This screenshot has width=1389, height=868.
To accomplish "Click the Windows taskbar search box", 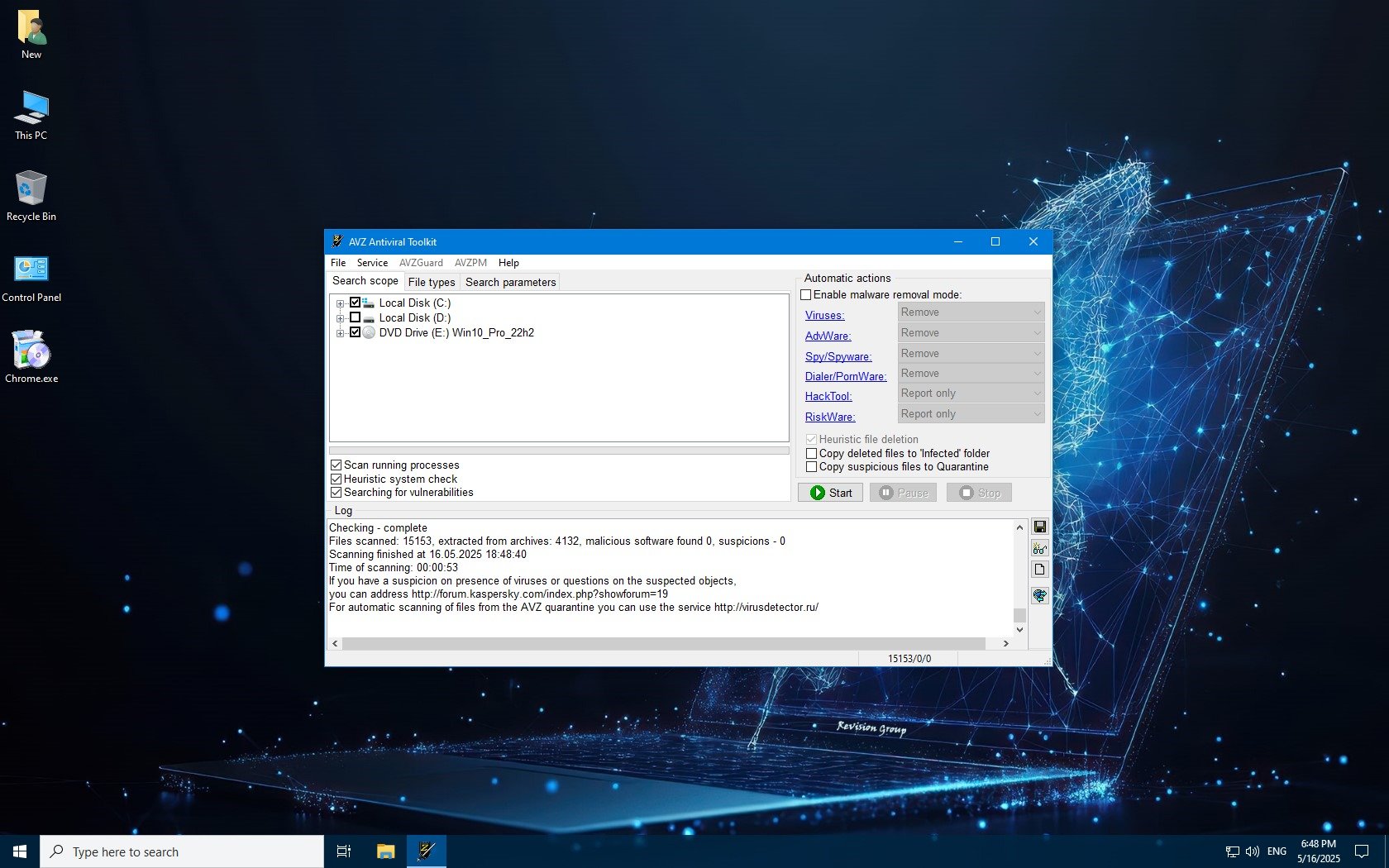I will (x=182, y=851).
